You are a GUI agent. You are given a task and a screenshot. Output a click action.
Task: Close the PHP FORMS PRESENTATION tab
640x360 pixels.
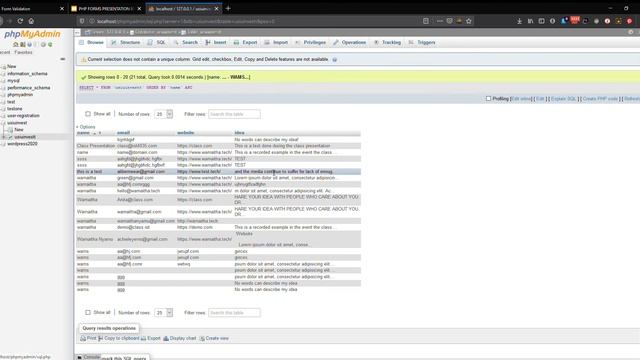(x=139, y=9)
